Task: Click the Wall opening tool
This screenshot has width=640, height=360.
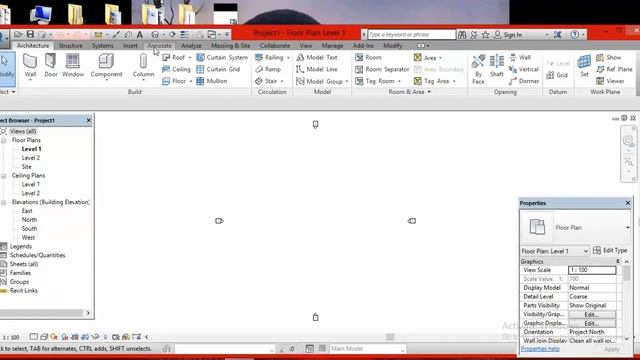Action: point(520,58)
